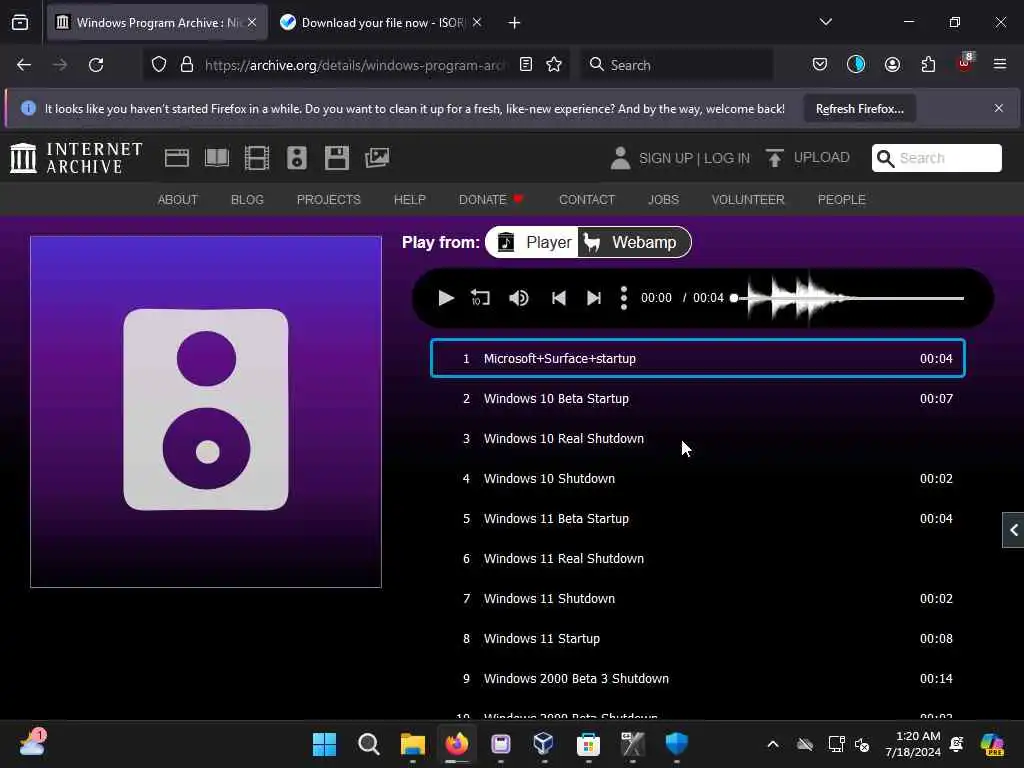
Task: Open the Windows Start menu
Action: click(x=325, y=744)
